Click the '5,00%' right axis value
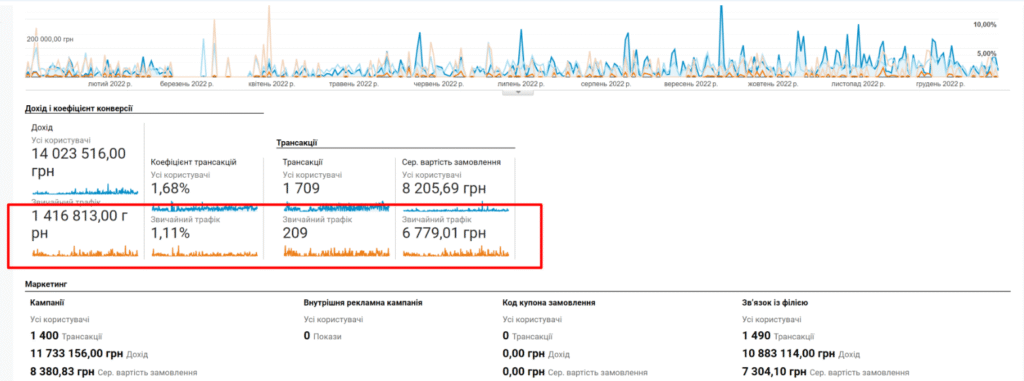Image resolution: width=1024 pixels, height=381 pixels. coord(987,54)
